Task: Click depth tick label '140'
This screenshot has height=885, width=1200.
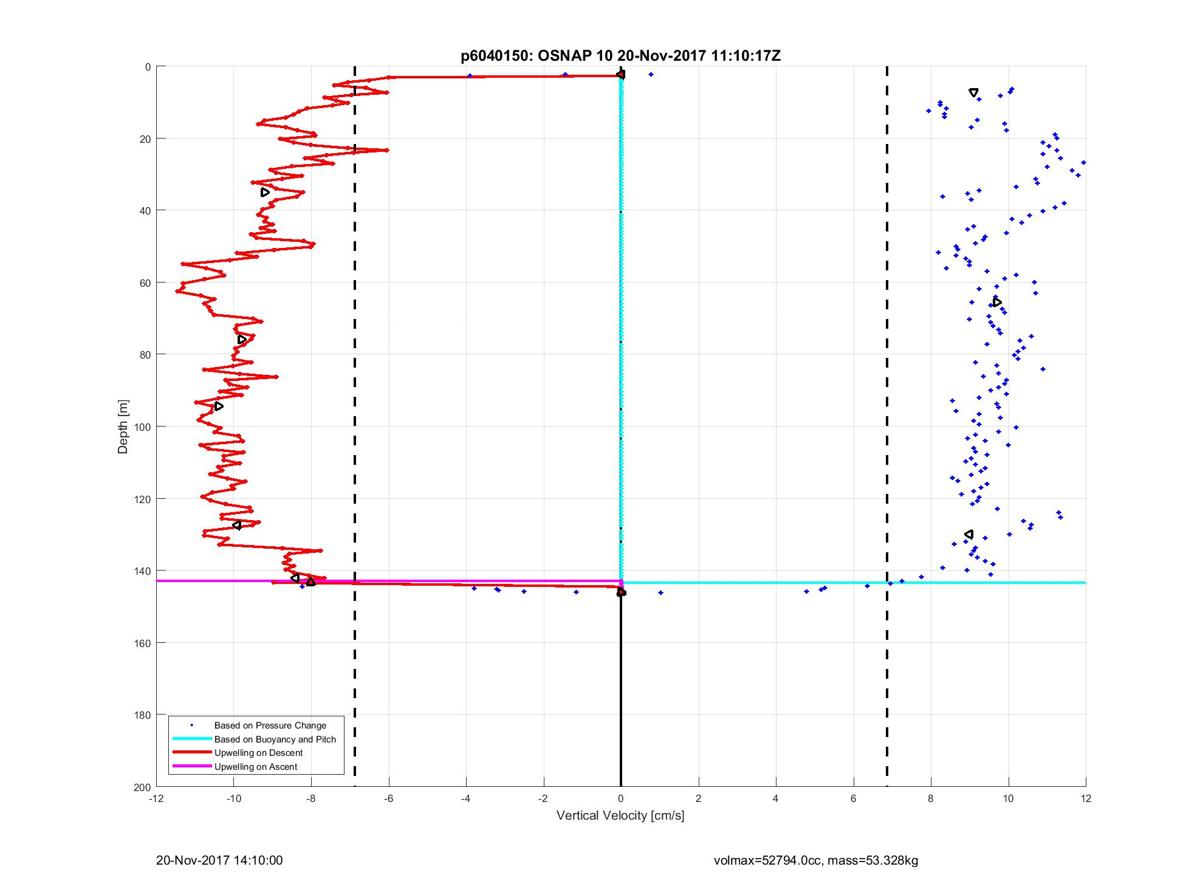Action: click(x=142, y=571)
